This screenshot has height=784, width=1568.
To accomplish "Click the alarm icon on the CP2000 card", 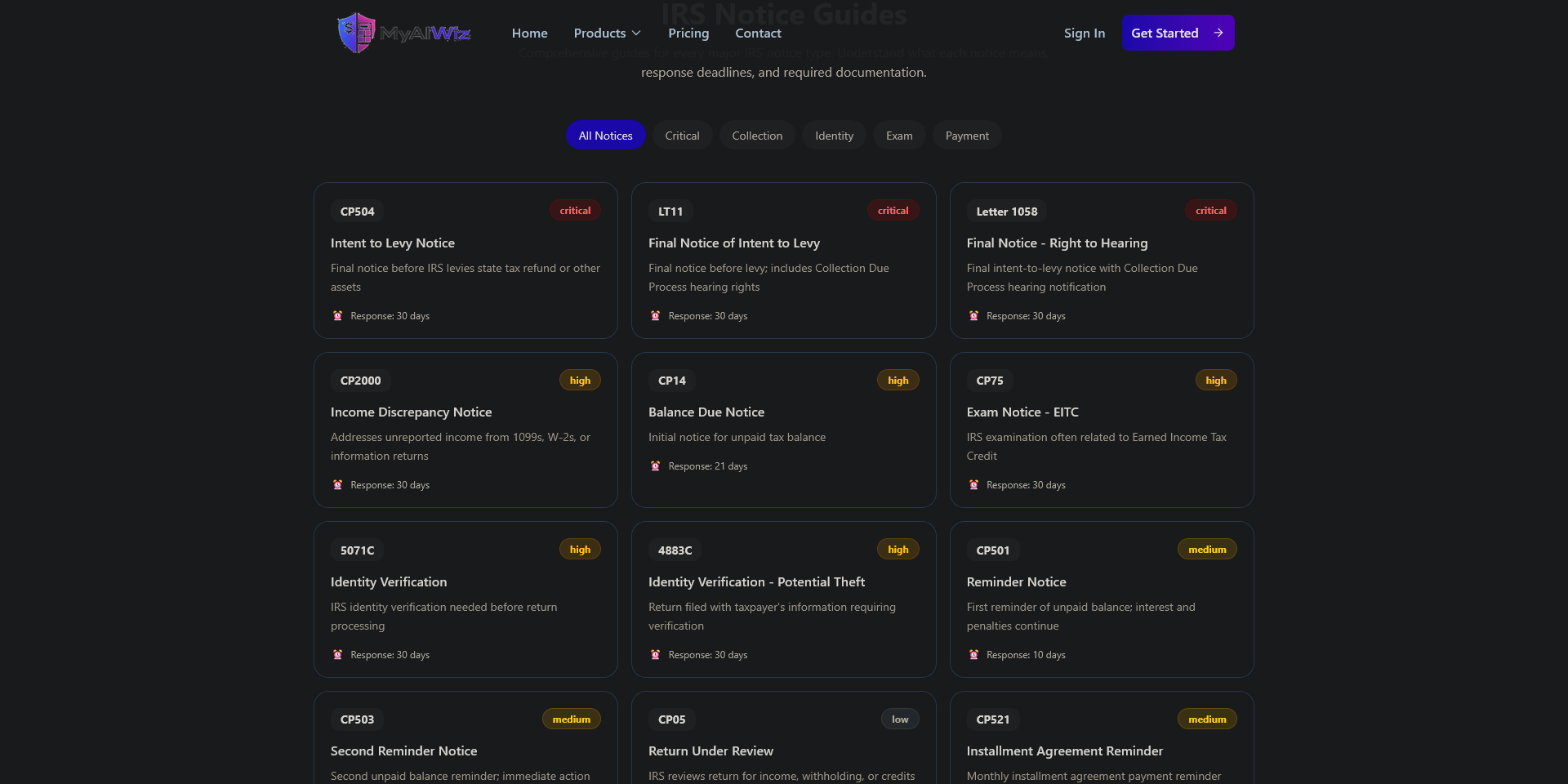I will (337, 485).
